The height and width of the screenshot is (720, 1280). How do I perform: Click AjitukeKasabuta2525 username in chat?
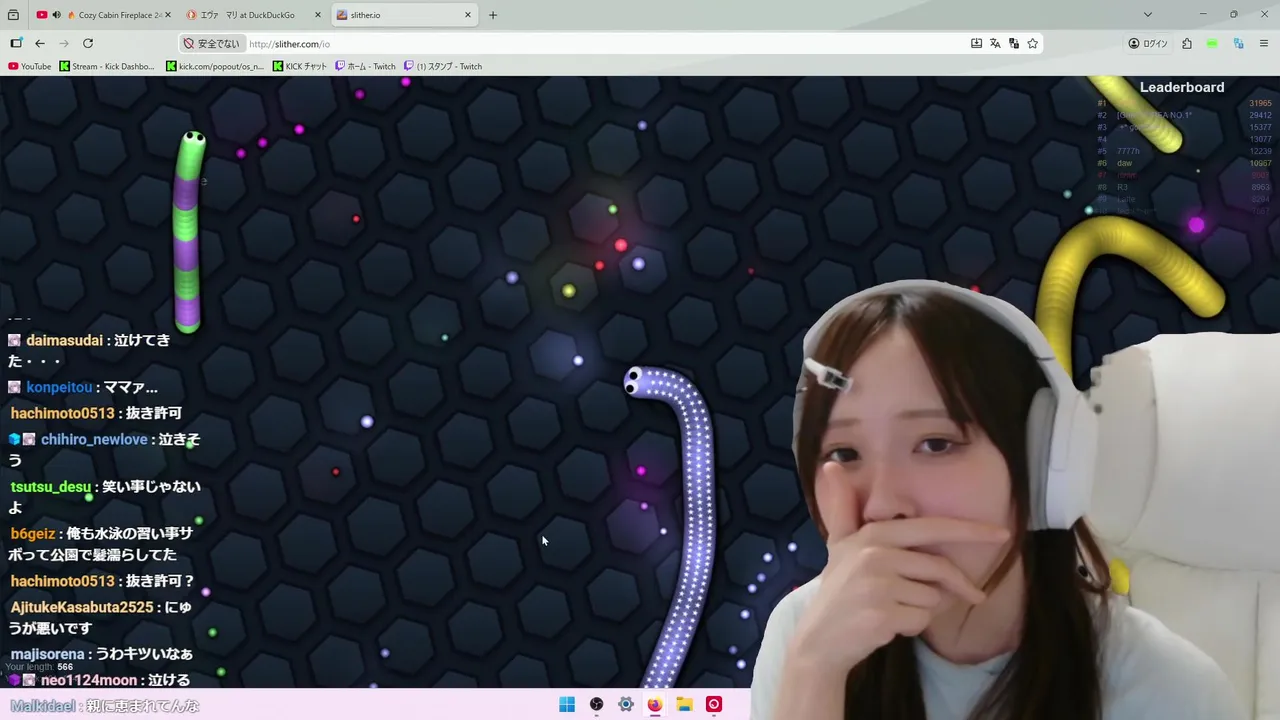(x=82, y=607)
